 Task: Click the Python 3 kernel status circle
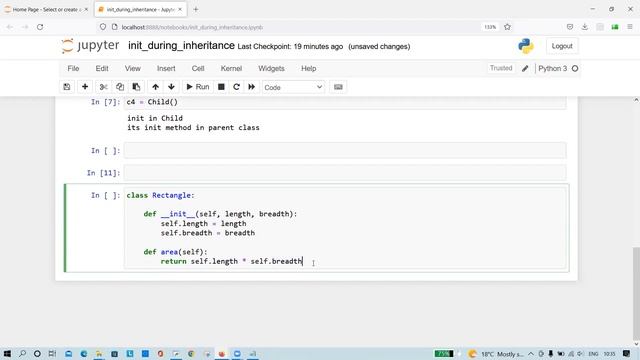coord(575,69)
